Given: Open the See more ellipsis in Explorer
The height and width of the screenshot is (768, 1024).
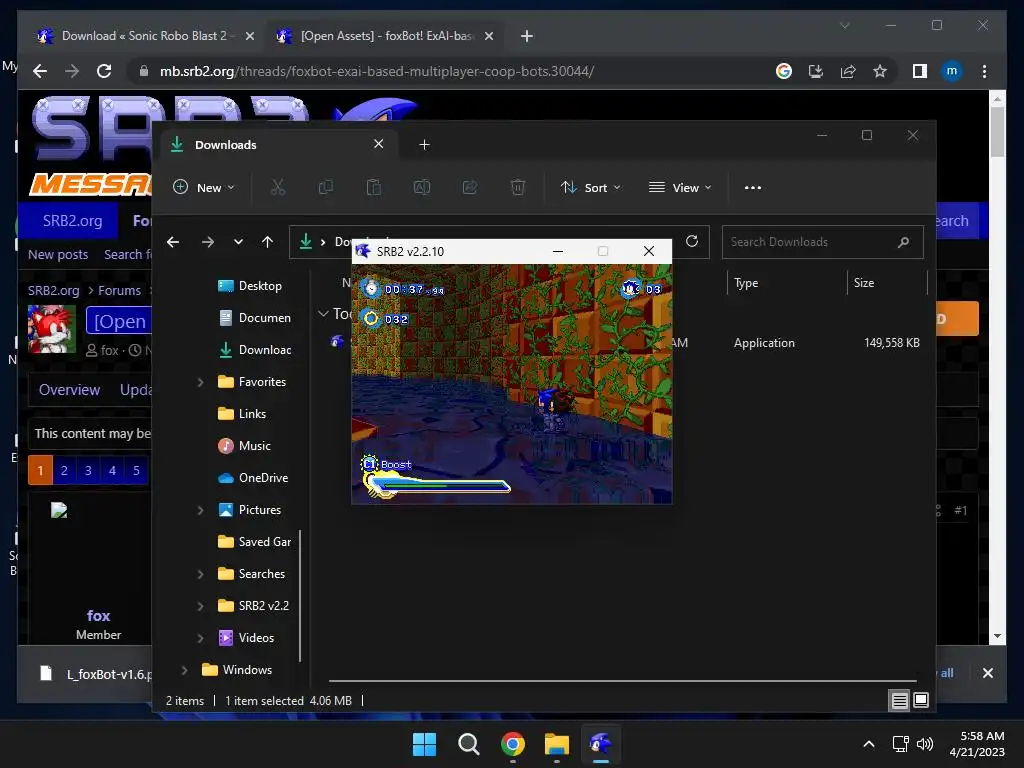Looking at the screenshot, I should click(x=753, y=187).
